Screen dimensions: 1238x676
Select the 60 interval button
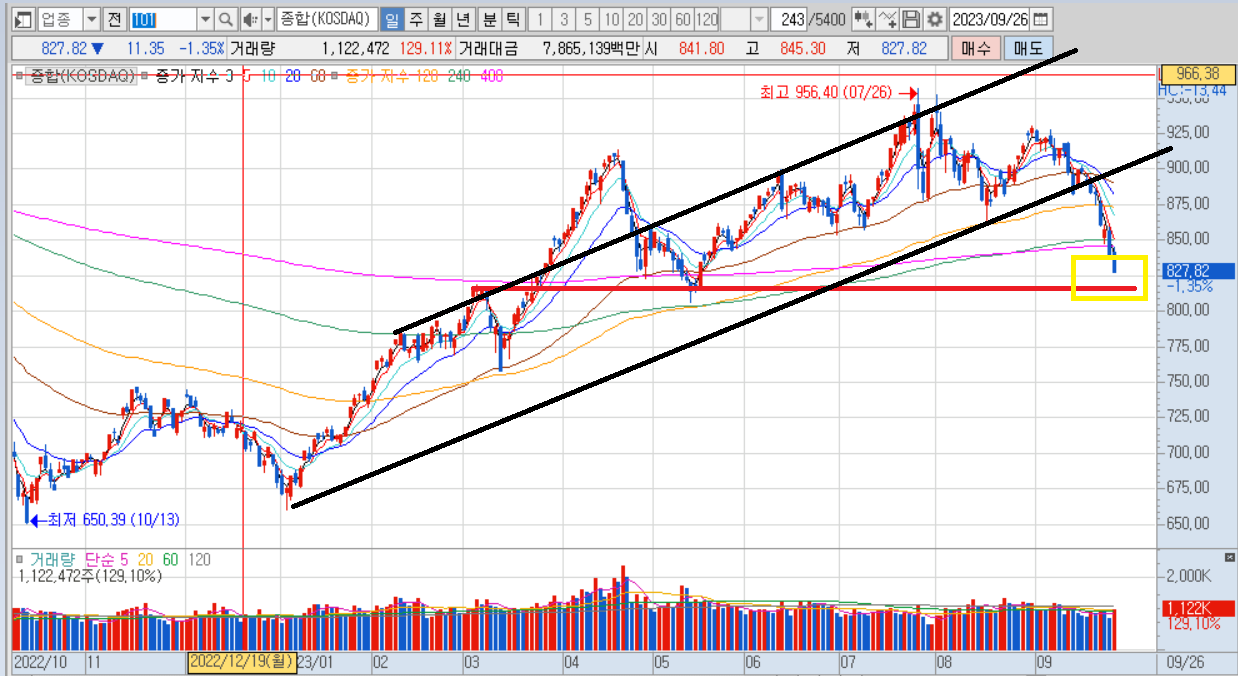682,19
